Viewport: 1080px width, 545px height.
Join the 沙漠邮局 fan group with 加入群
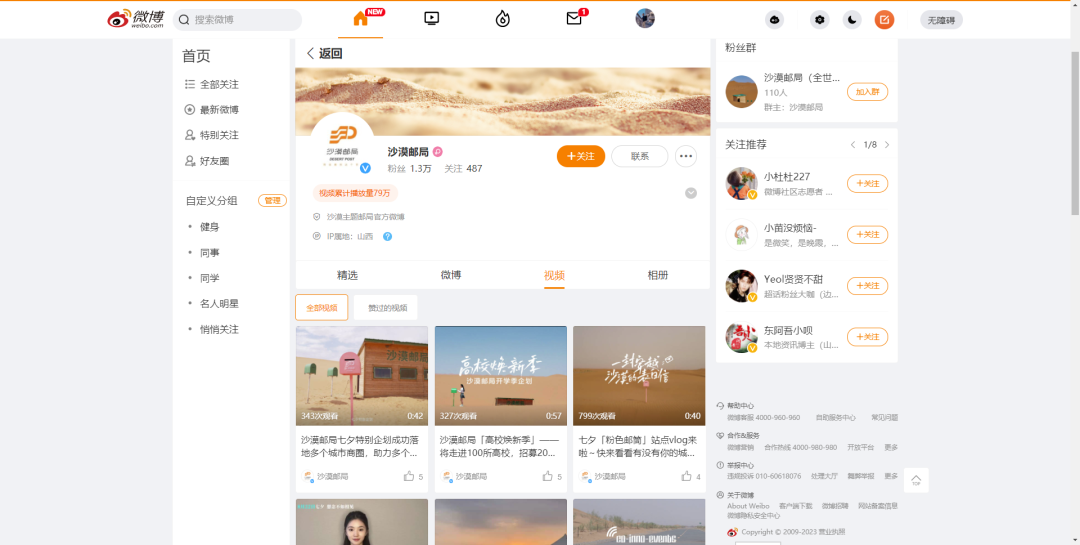867,92
